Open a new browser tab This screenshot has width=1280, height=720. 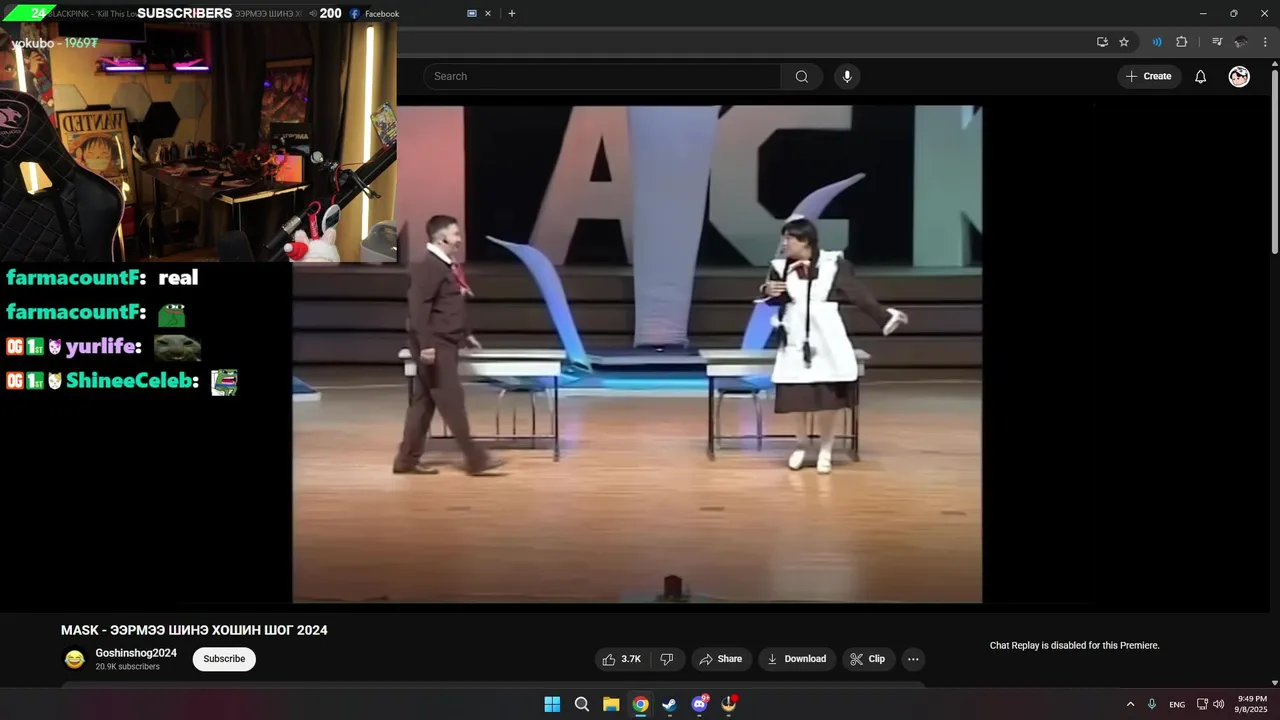click(x=512, y=13)
